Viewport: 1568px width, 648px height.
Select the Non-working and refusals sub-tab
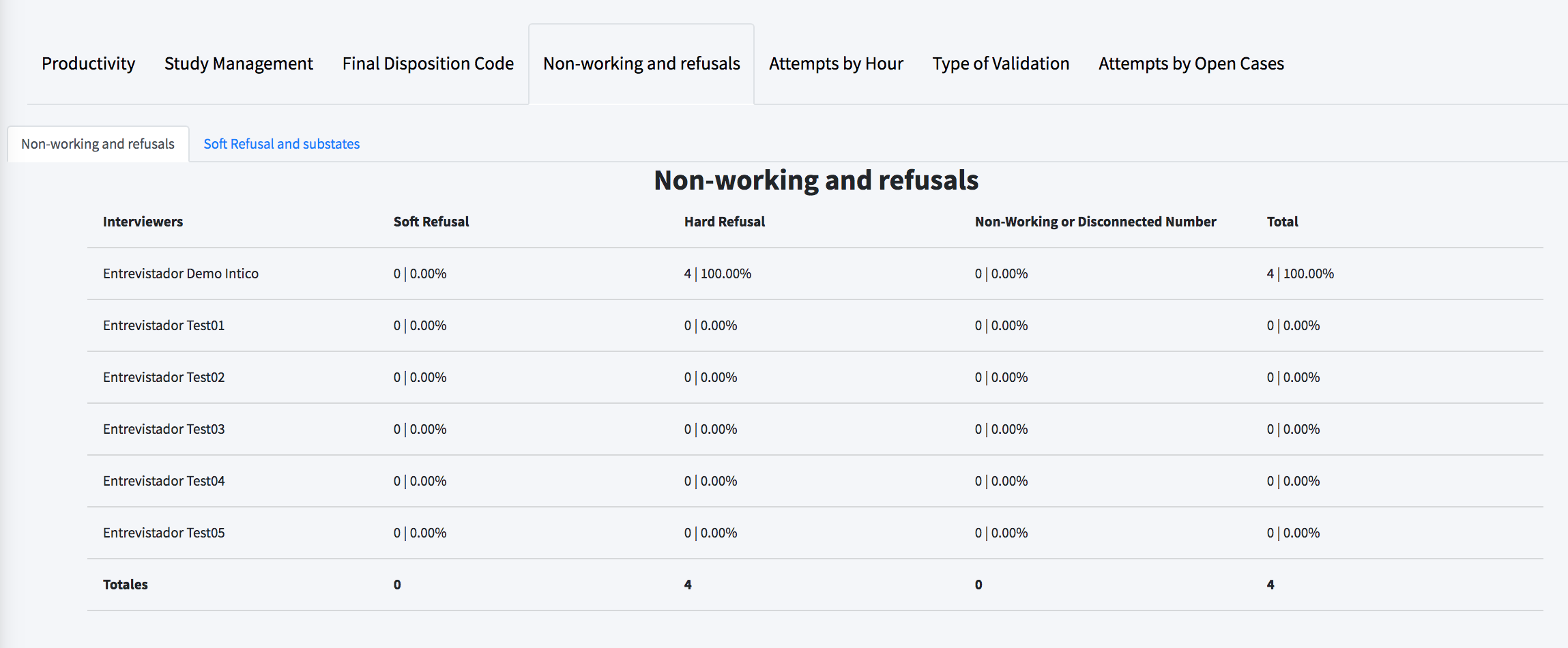tap(98, 144)
